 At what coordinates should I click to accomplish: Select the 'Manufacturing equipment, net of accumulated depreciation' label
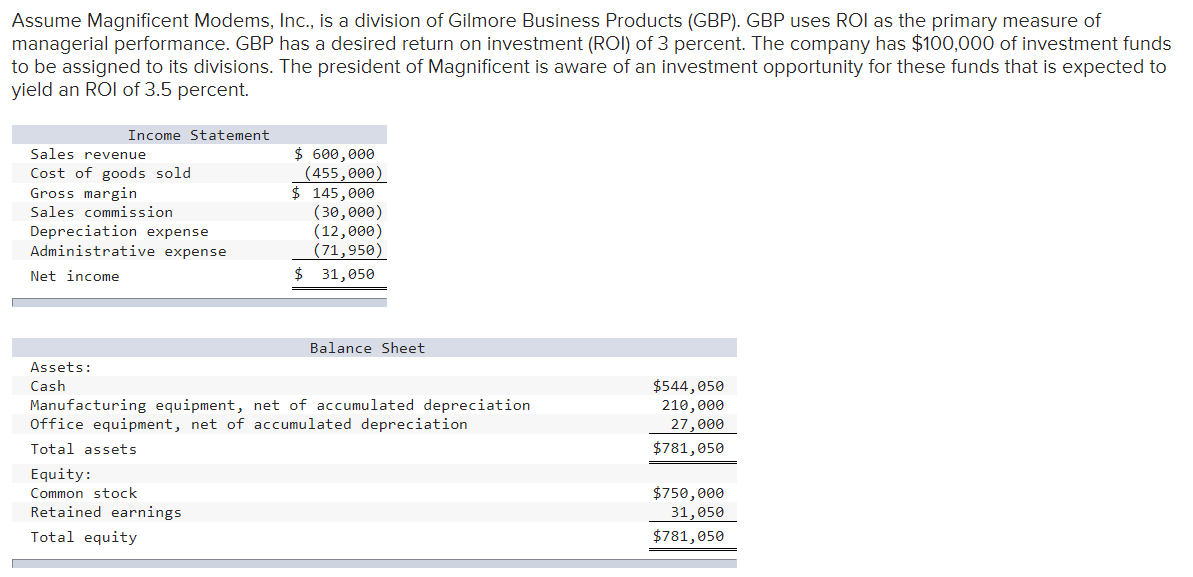[280, 406]
